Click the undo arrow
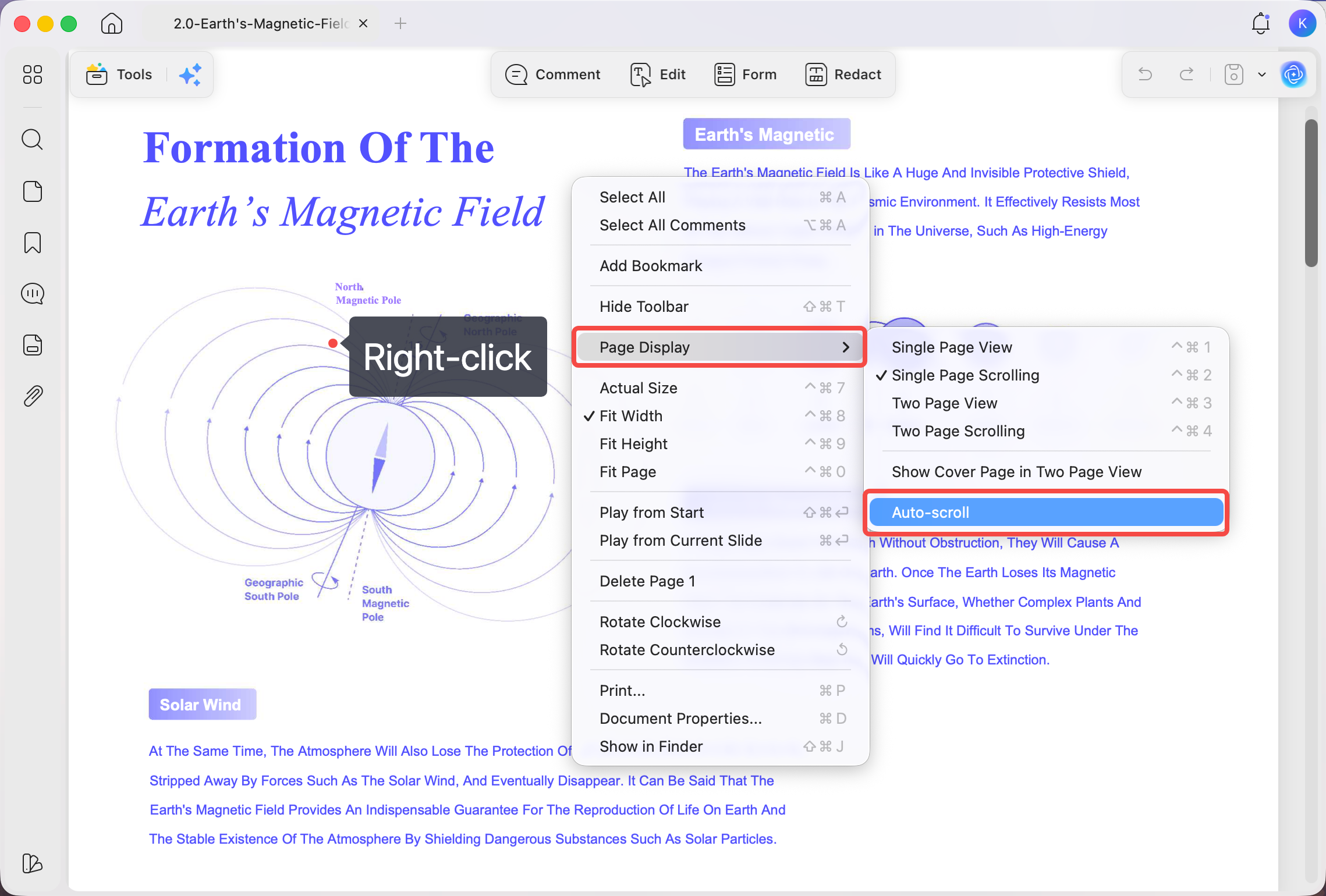1326x896 pixels. (x=1145, y=74)
